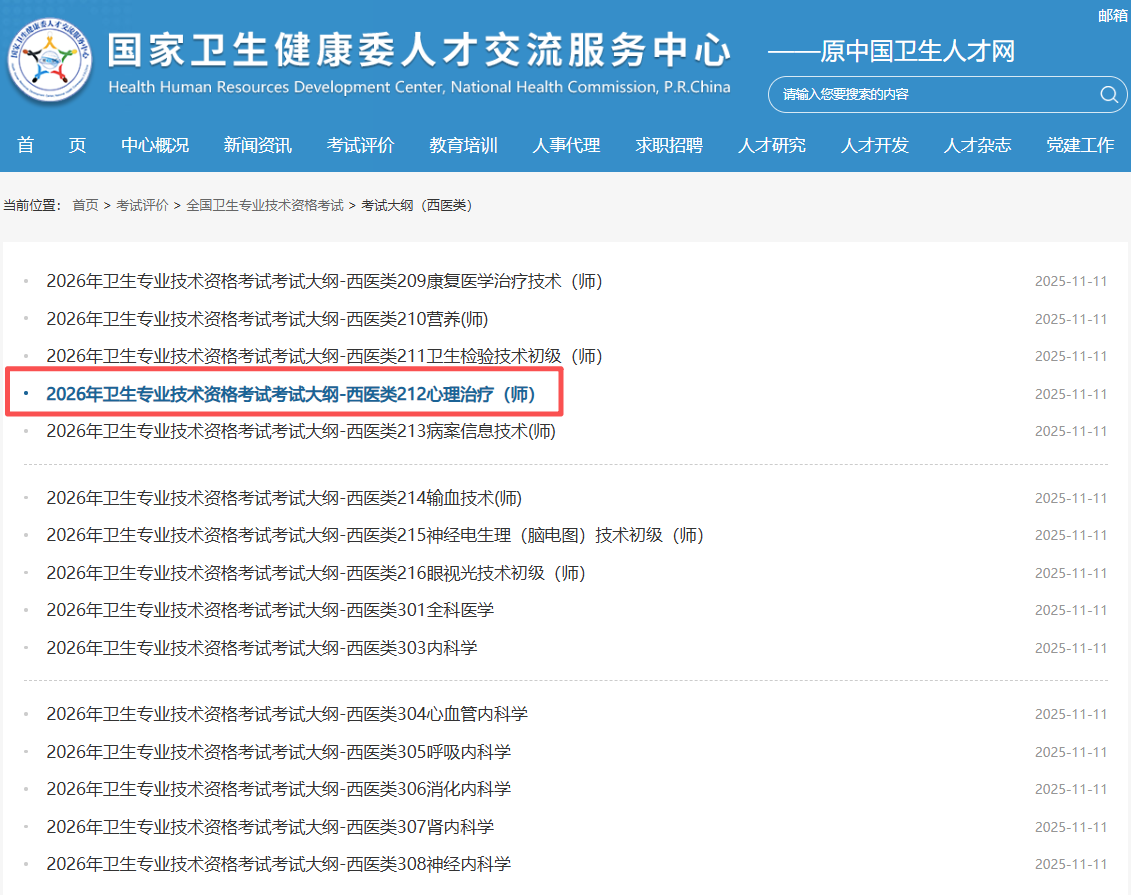This screenshot has width=1131, height=895.
Task: Click the search input field
Action: tap(930, 95)
